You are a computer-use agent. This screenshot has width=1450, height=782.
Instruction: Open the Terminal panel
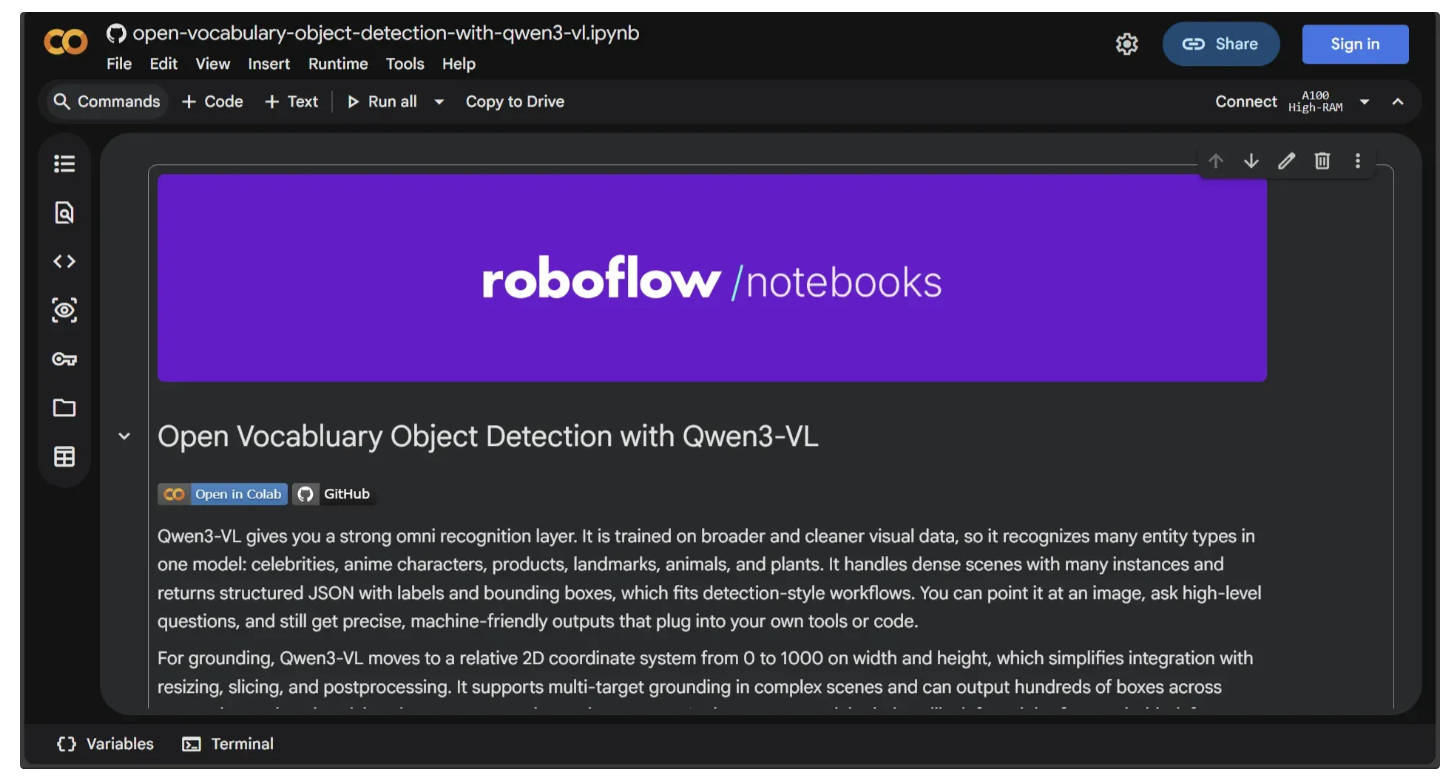(228, 744)
